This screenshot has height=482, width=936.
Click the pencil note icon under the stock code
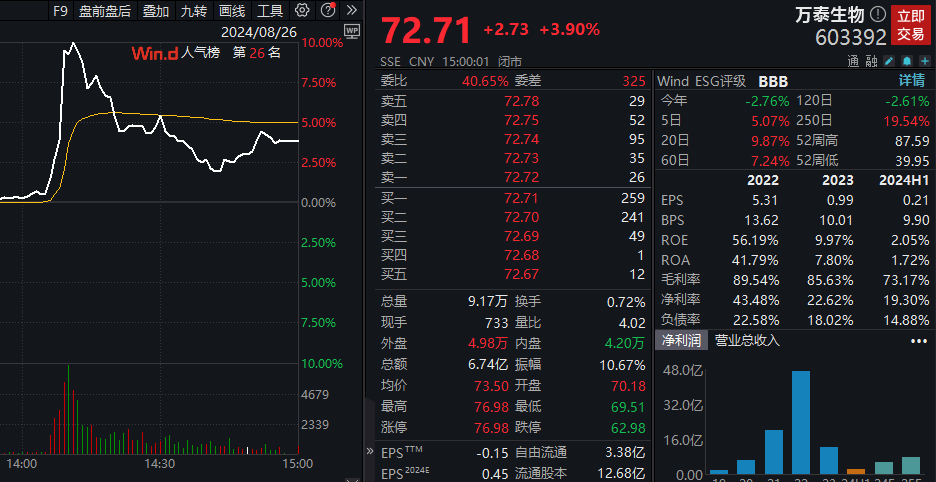(x=889, y=61)
